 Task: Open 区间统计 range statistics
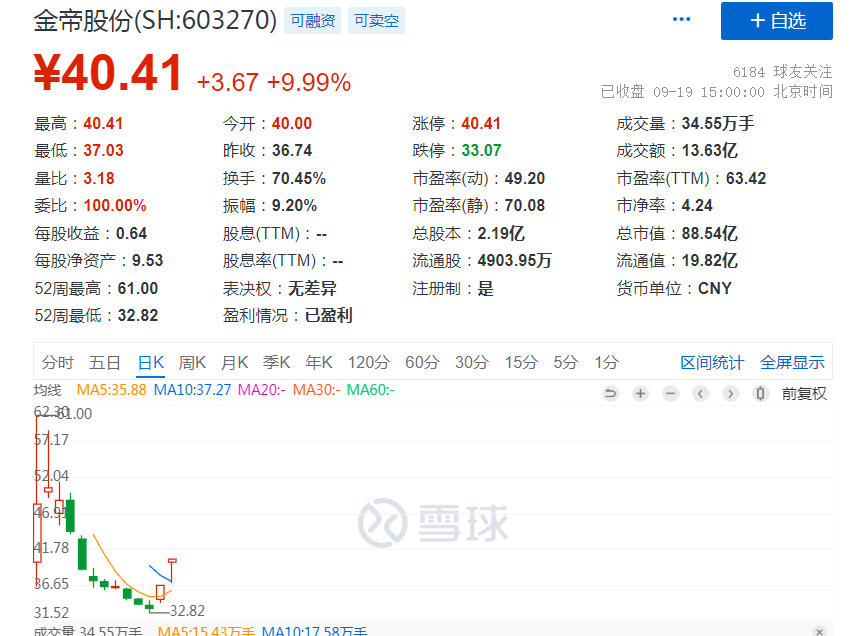(x=712, y=362)
